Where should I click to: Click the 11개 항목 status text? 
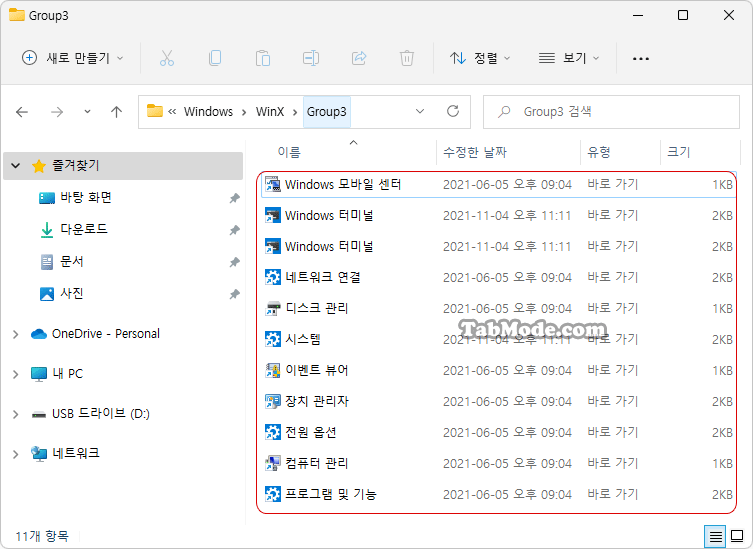click(42, 536)
